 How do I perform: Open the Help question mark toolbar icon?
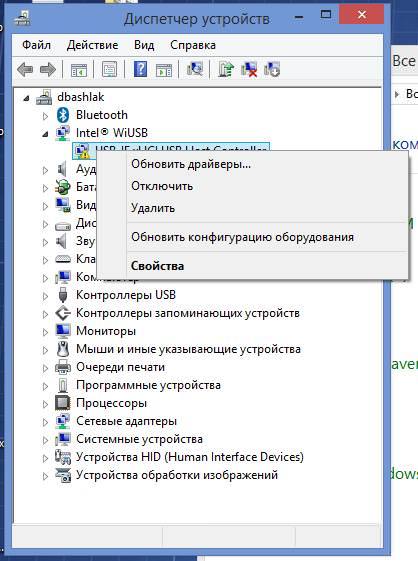point(140,69)
